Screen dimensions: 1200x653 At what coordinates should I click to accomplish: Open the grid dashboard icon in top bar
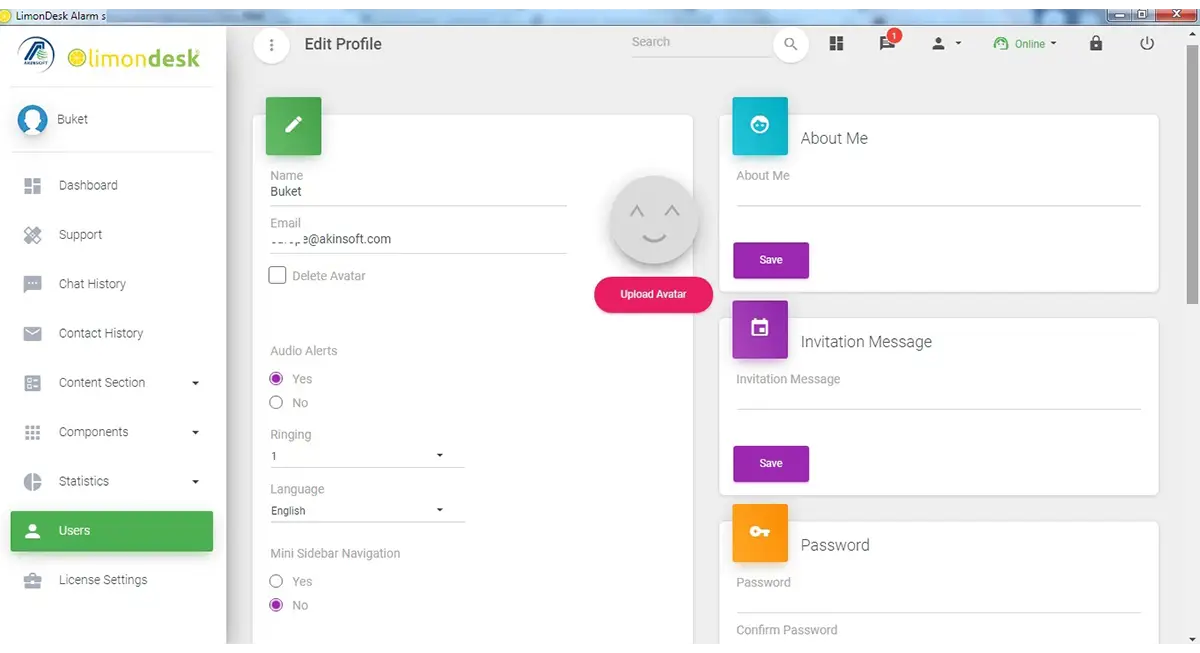pyautogui.click(x=836, y=44)
